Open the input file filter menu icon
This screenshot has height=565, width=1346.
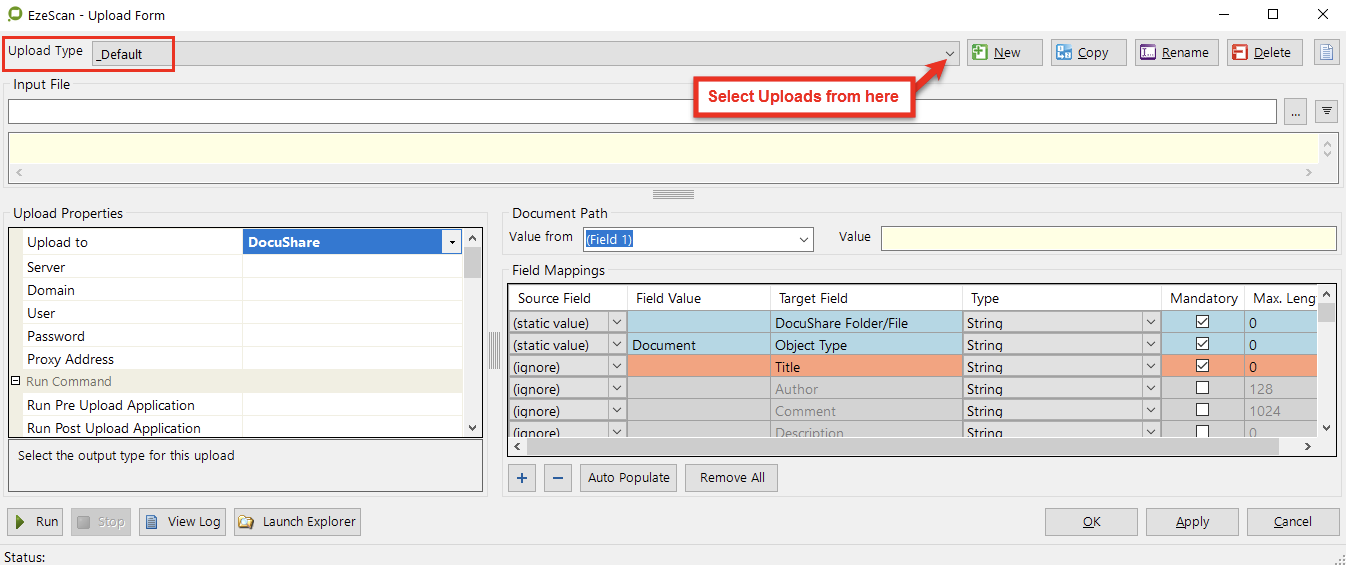(x=1327, y=112)
